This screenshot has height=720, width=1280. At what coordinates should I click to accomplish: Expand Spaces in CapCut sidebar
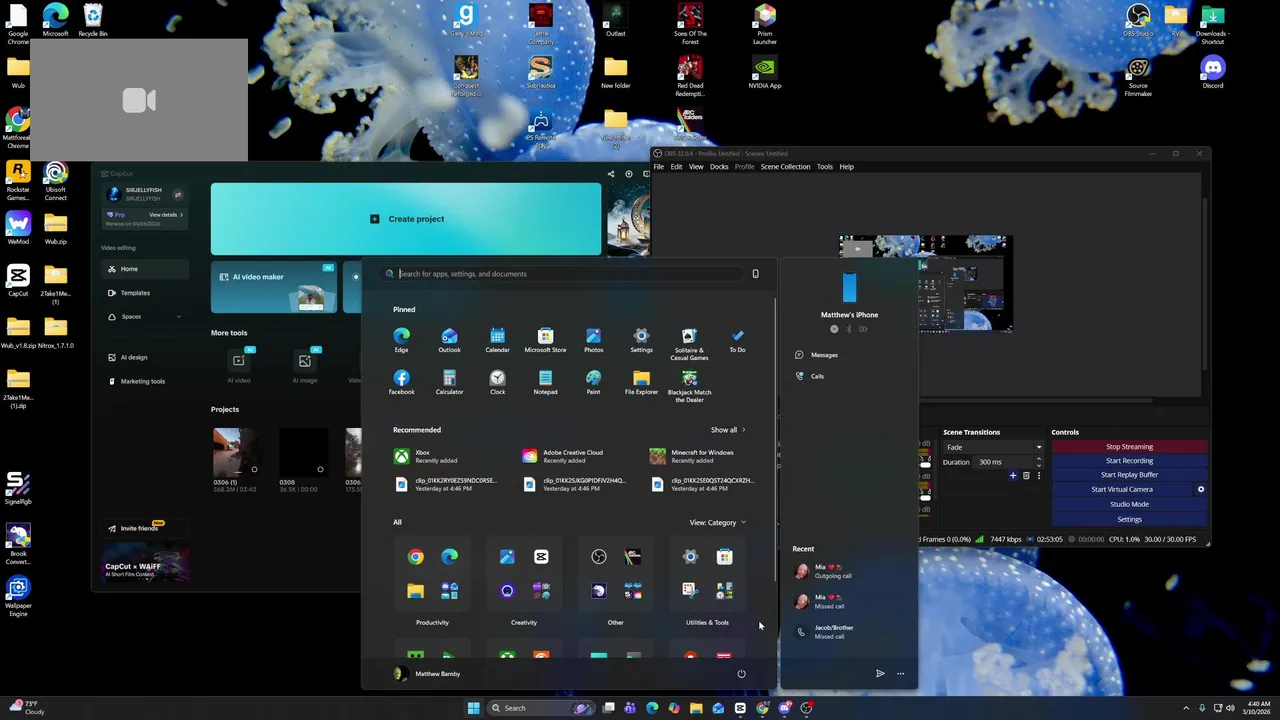(x=145, y=316)
